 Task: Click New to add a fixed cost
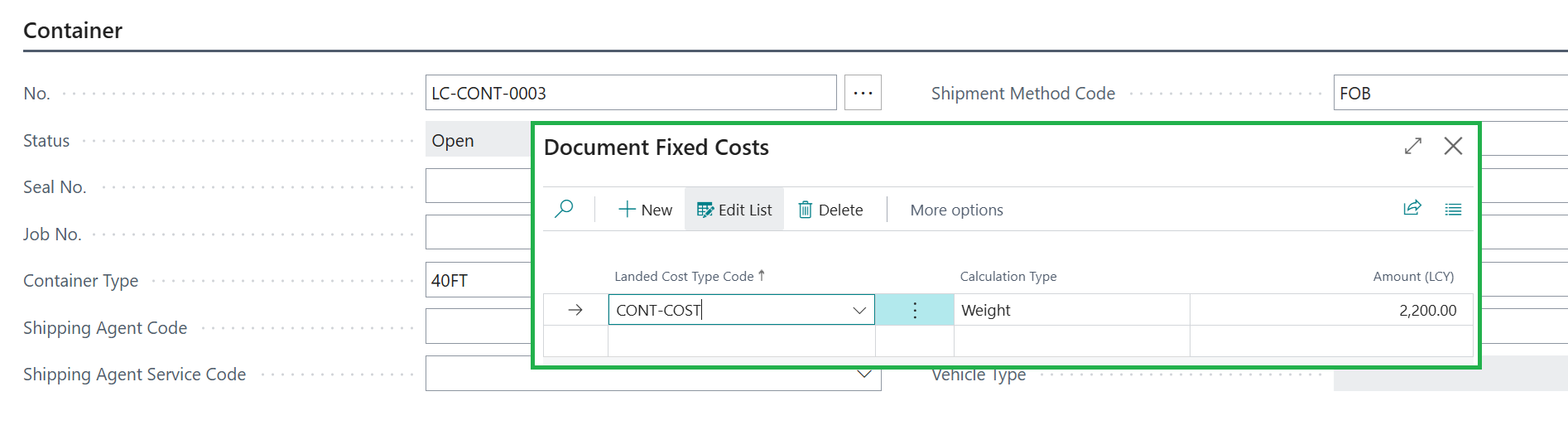645,210
